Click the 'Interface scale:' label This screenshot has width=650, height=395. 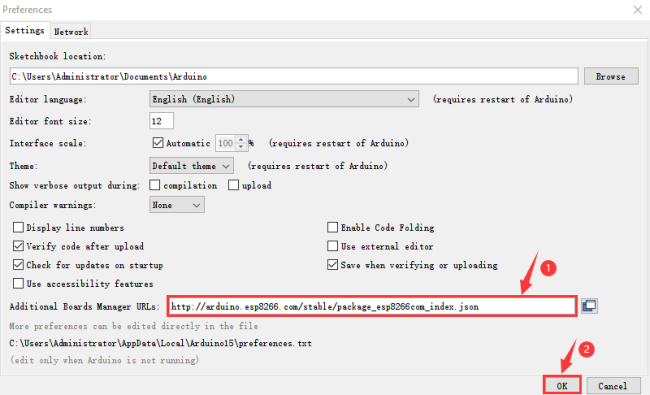pos(48,143)
